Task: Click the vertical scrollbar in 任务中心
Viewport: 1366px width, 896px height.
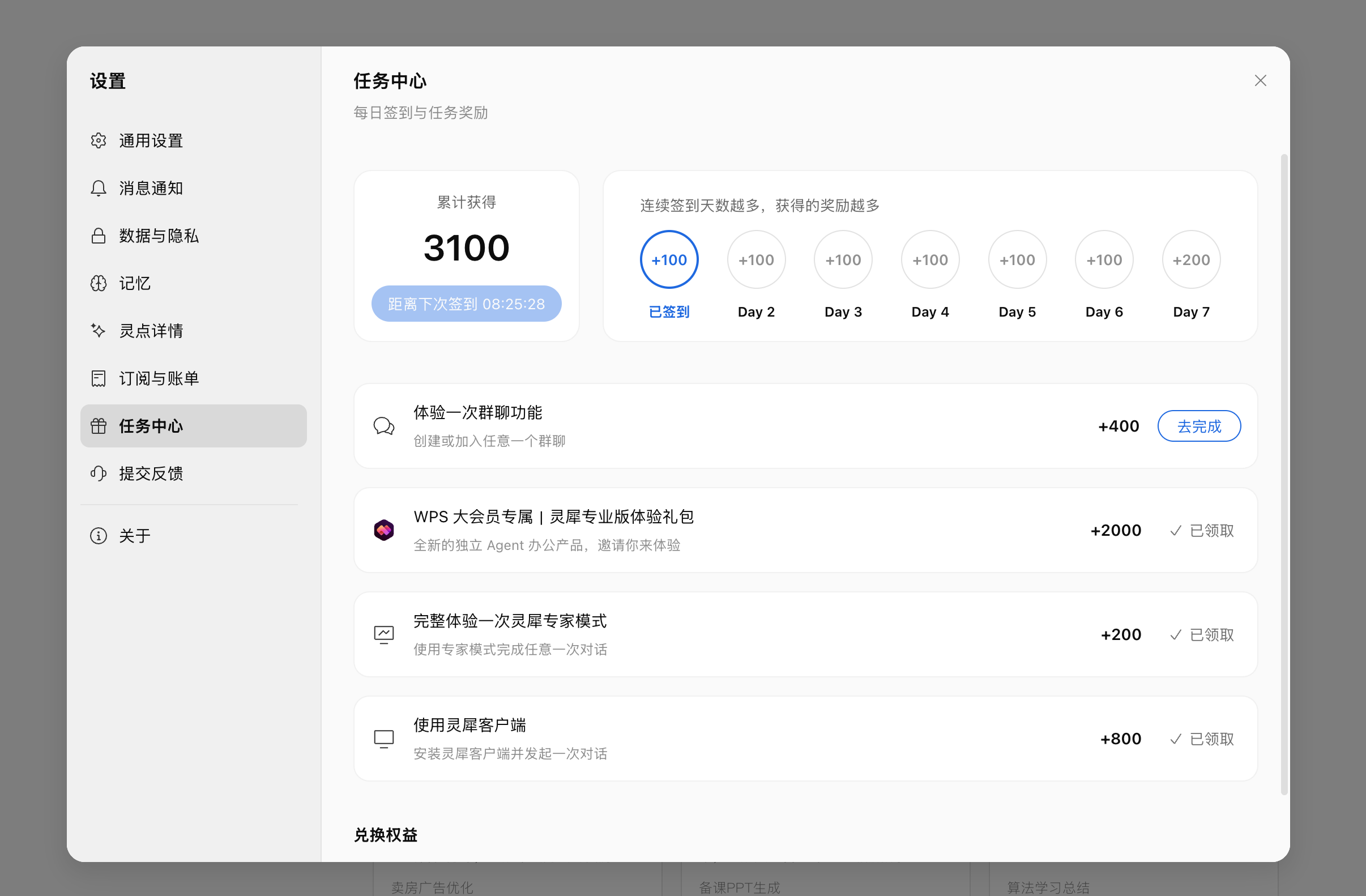Action: coord(1284,474)
